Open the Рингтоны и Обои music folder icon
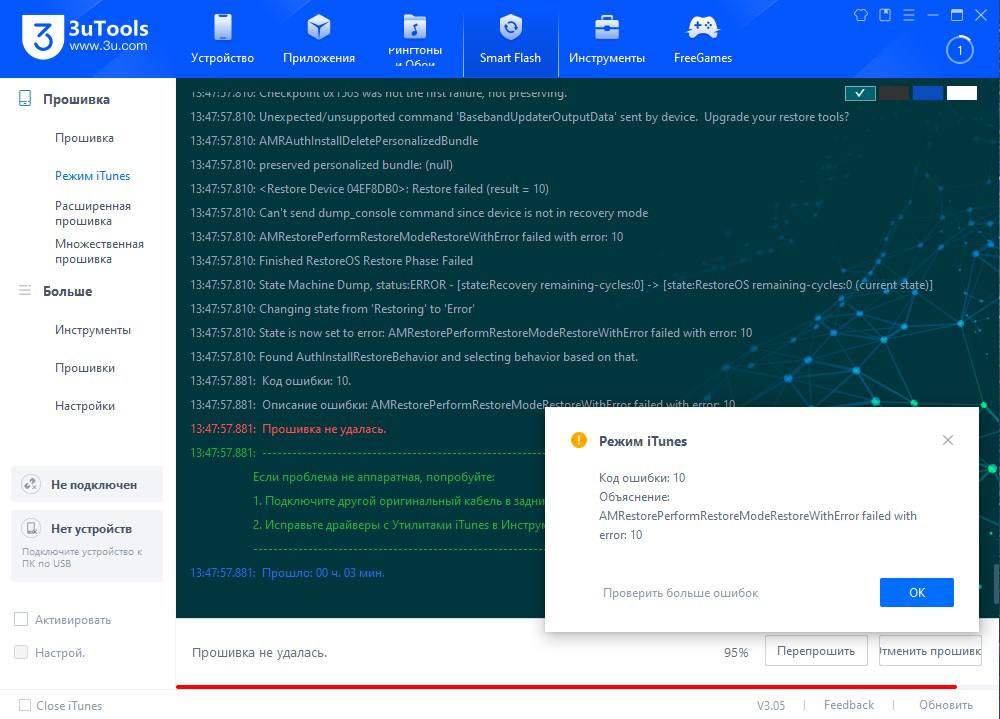 point(415,27)
